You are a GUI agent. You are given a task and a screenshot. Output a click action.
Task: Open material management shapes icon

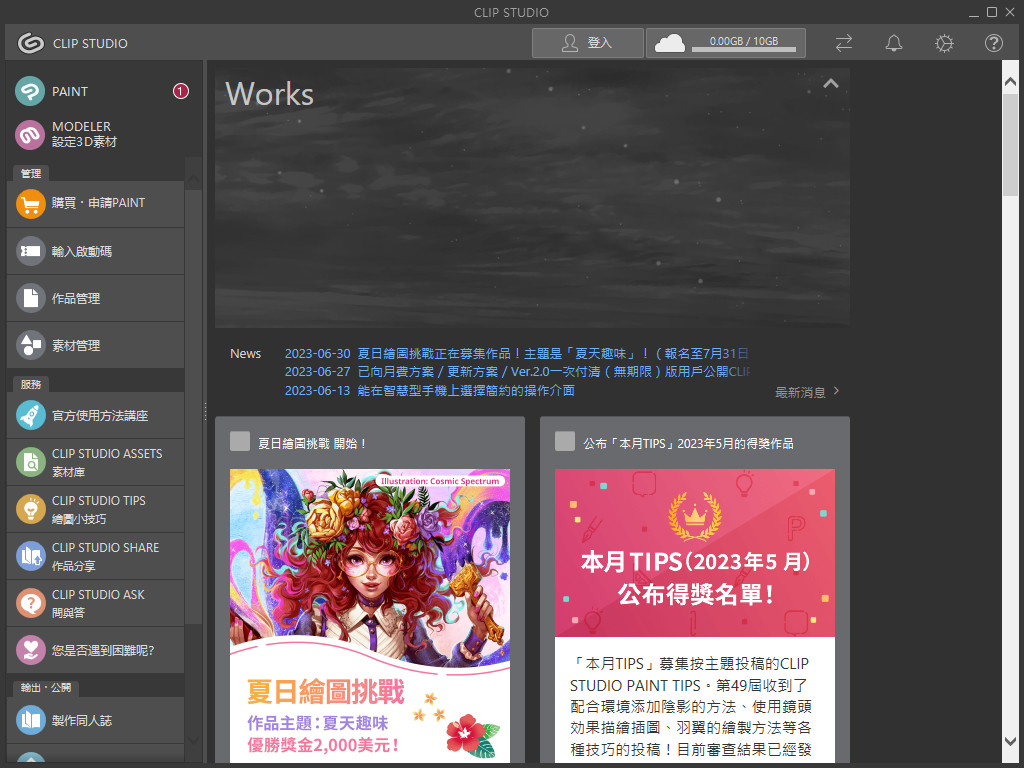click(x=30, y=345)
